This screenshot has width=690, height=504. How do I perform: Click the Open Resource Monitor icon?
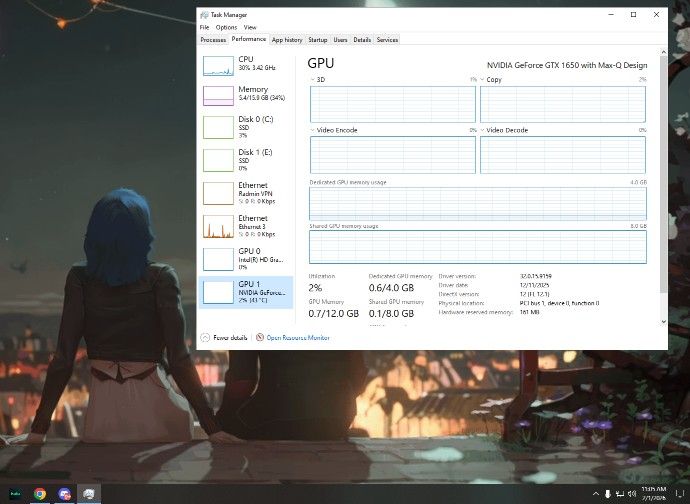(260, 338)
